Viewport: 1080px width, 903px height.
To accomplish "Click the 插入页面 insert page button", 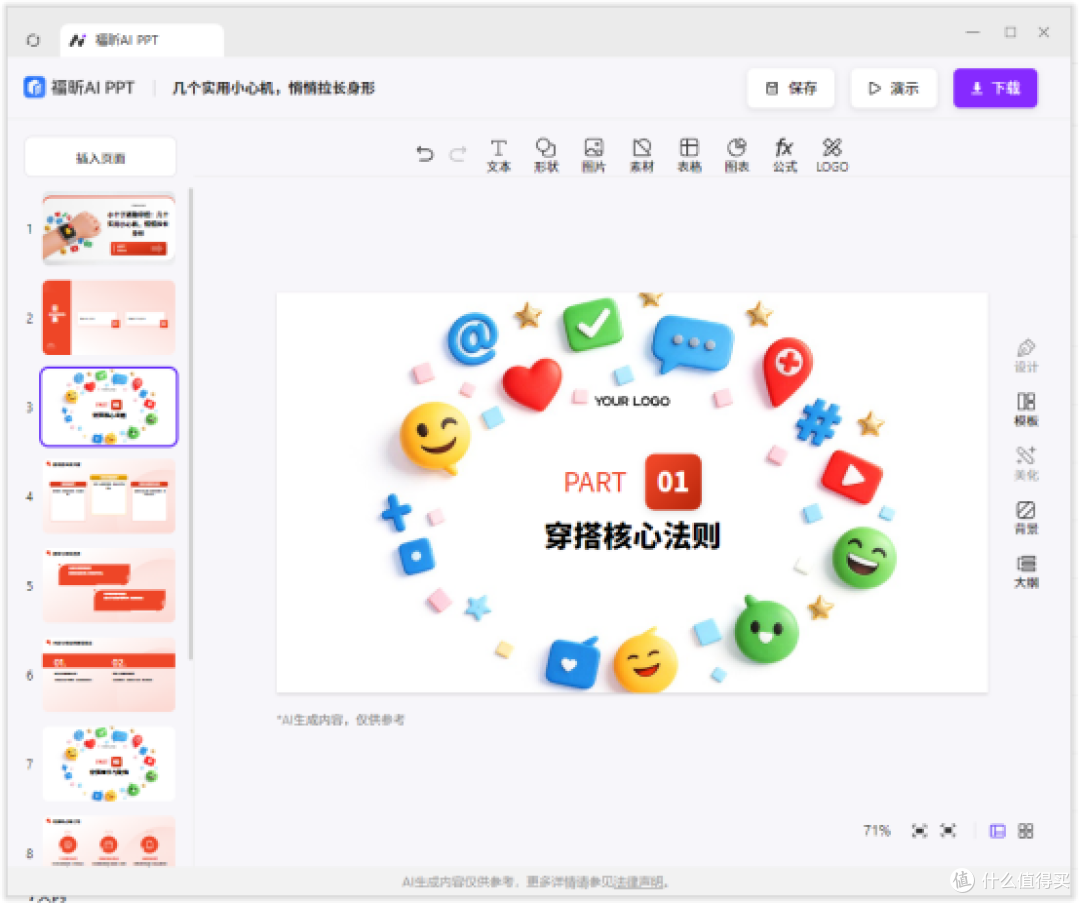I will coord(101,158).
